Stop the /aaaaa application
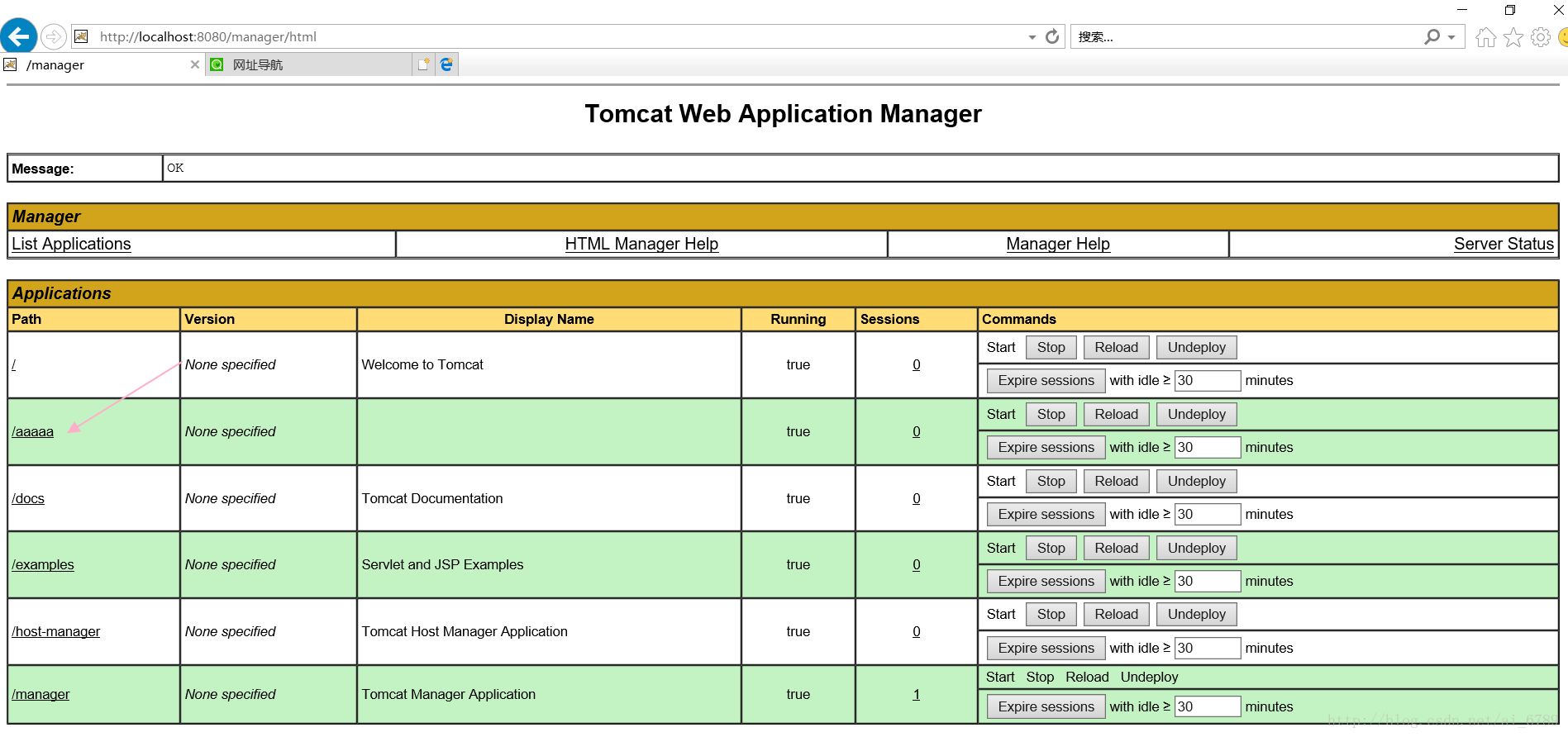This screenshot has height=737, width=1568. (1051, 415)
